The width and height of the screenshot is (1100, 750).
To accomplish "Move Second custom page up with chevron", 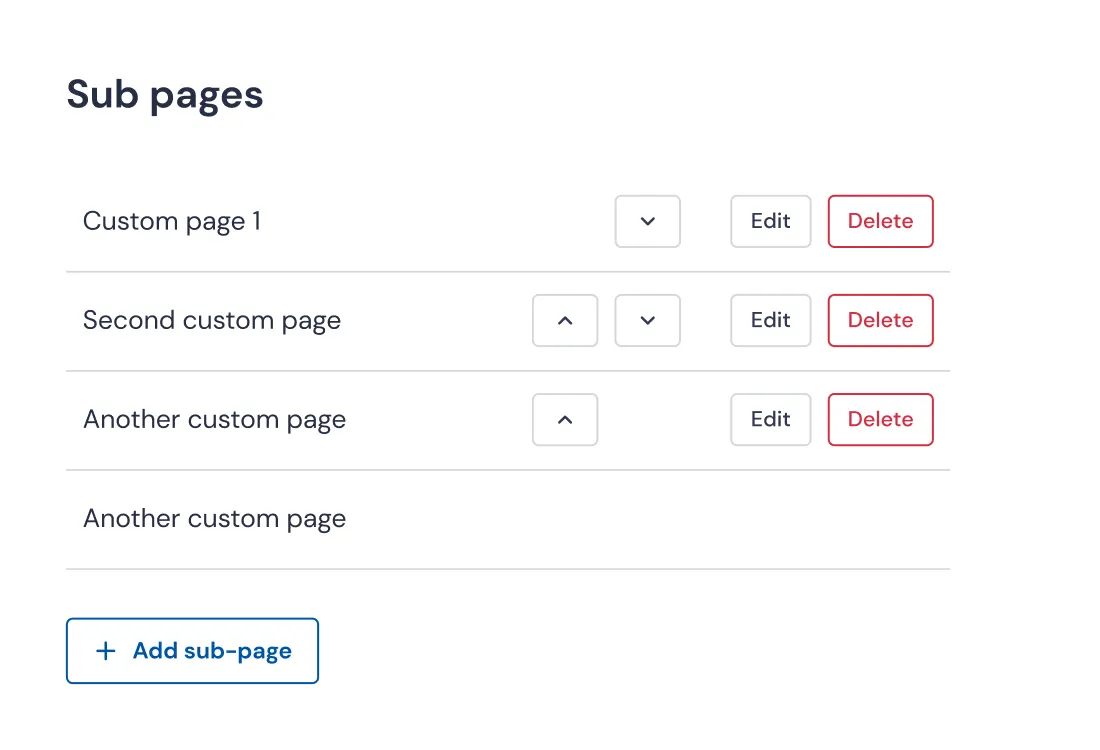I will (x=565, y=320).
